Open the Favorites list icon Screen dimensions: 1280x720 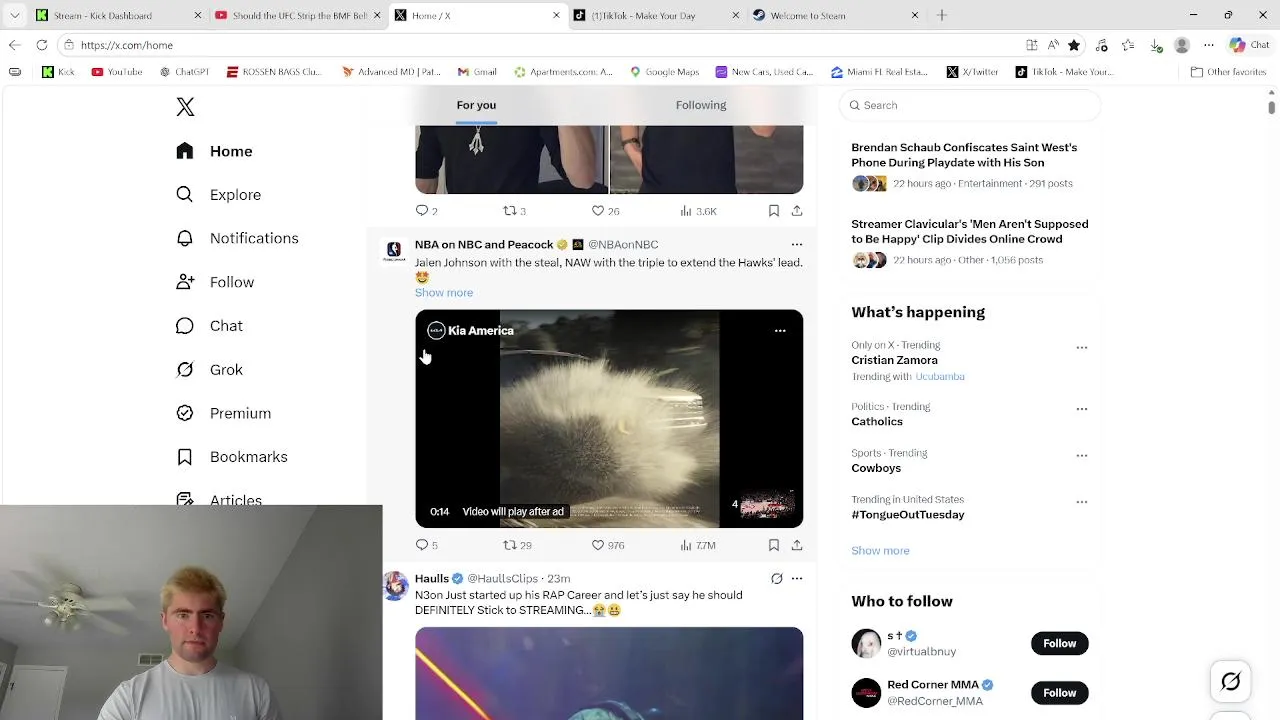[x=1129, y=45]
